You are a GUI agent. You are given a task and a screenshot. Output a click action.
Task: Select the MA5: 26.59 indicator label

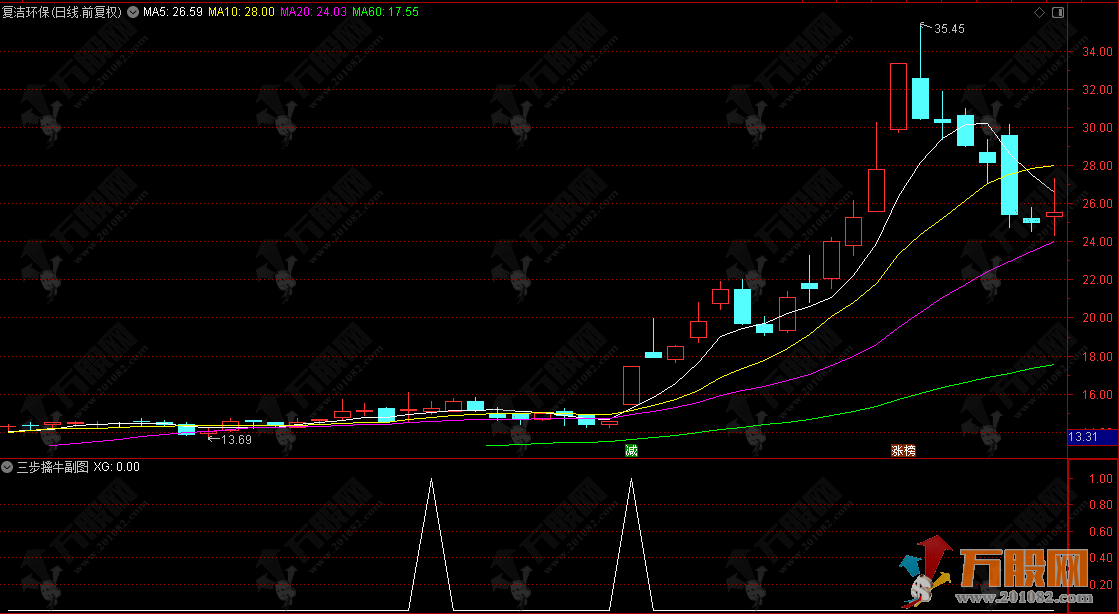click(172, 13)
